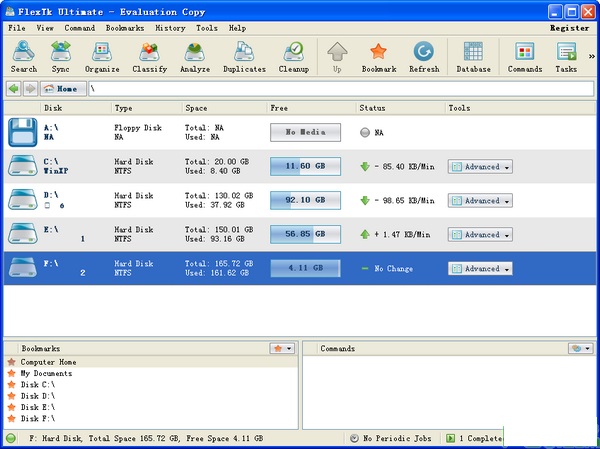The height and width of the screenshot is (449, 600).
Task: Click the path address input field
Action: click(x=340, y=89)
